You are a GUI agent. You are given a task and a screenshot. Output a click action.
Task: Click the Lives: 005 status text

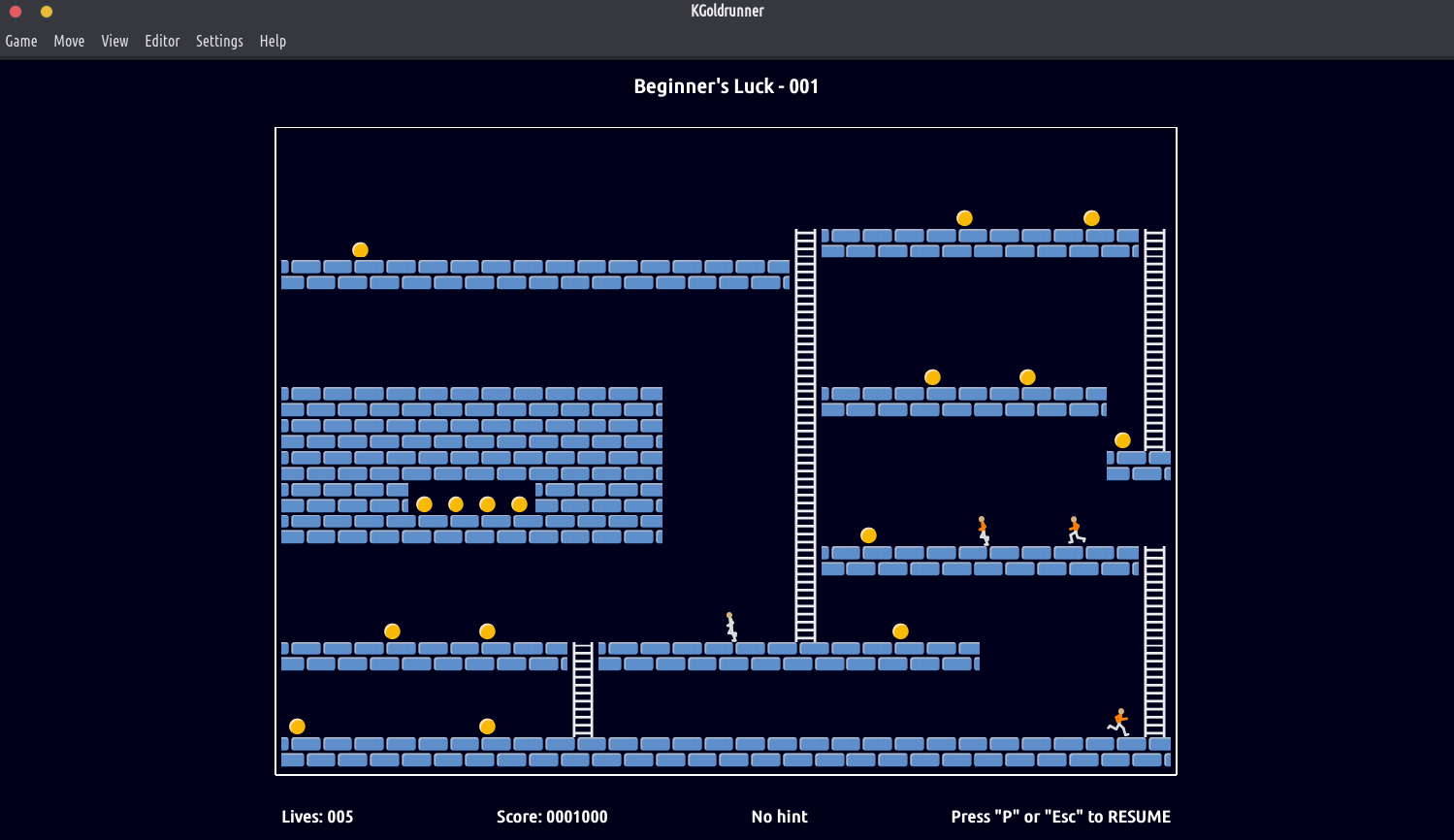[x=317, y=817]
